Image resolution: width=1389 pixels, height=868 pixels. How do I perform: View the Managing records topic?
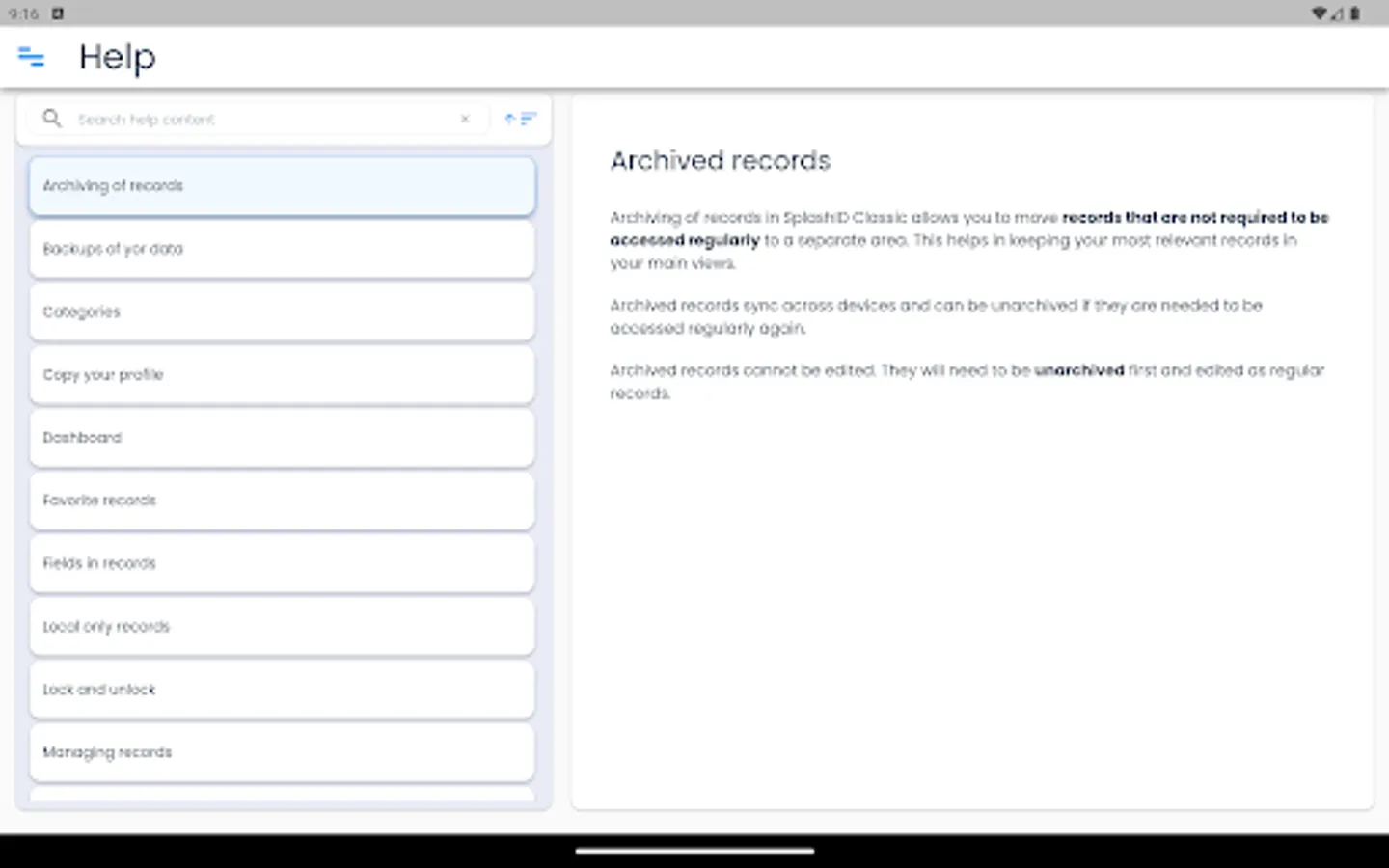coord(281,752)
